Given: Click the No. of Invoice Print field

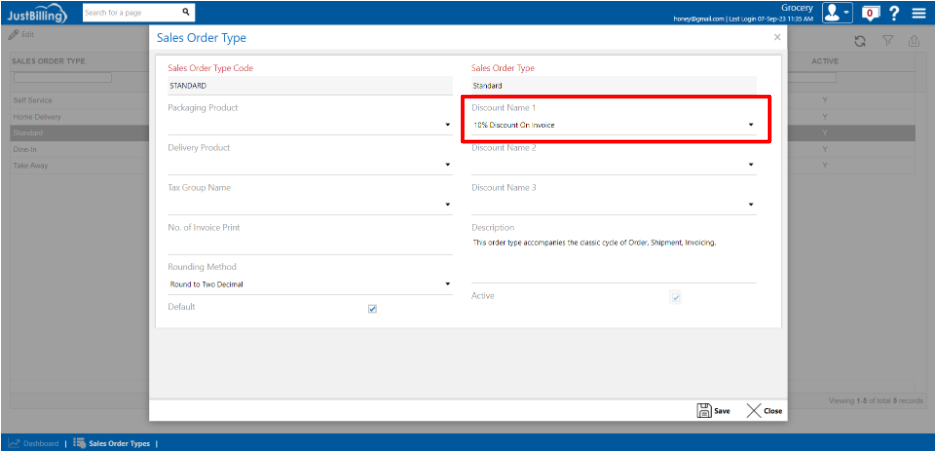Looking at the screenshot, I should (x=310, y=245).
